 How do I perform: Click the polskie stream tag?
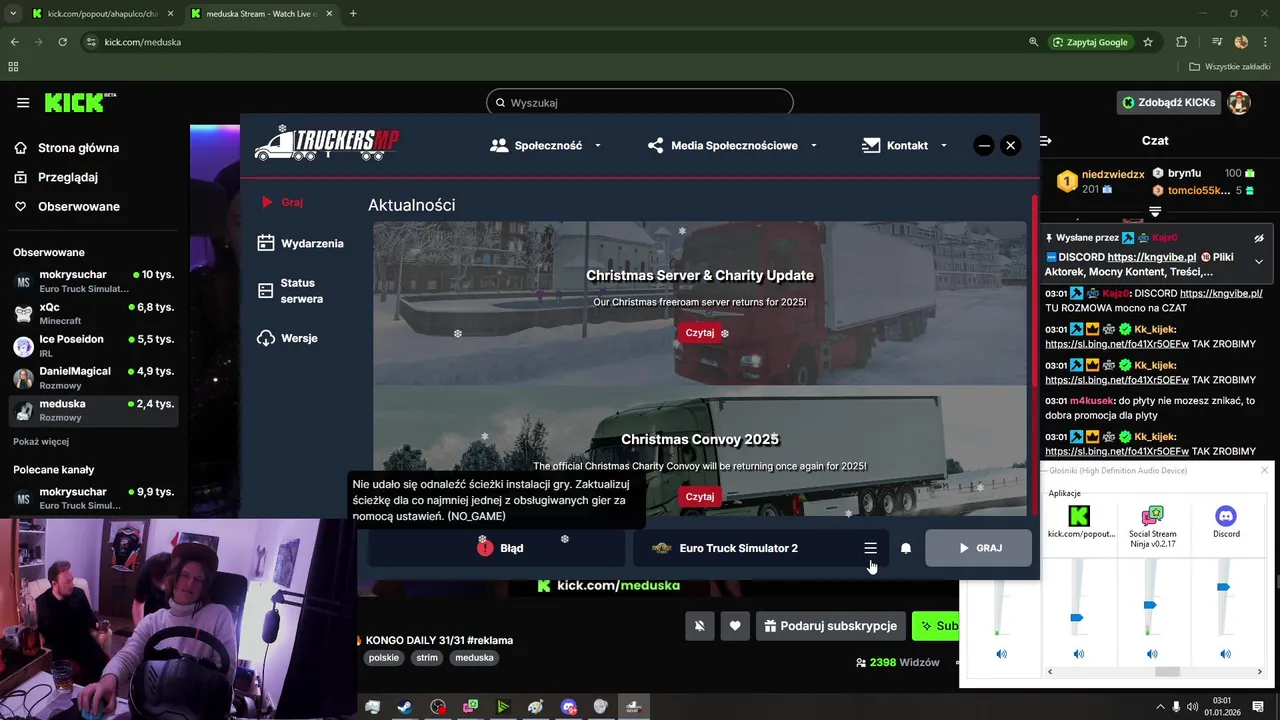(383, 658)
